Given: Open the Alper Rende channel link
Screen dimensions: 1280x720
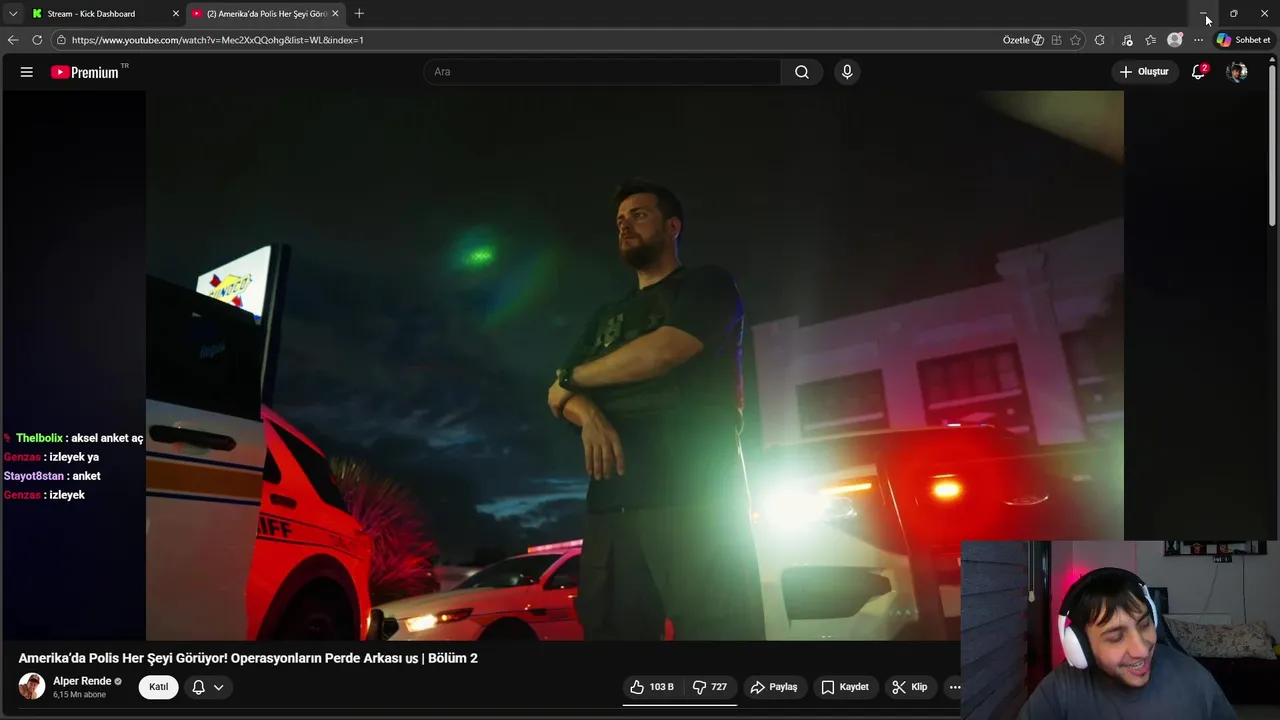Looking at the screenshot, I should (82, 681).
